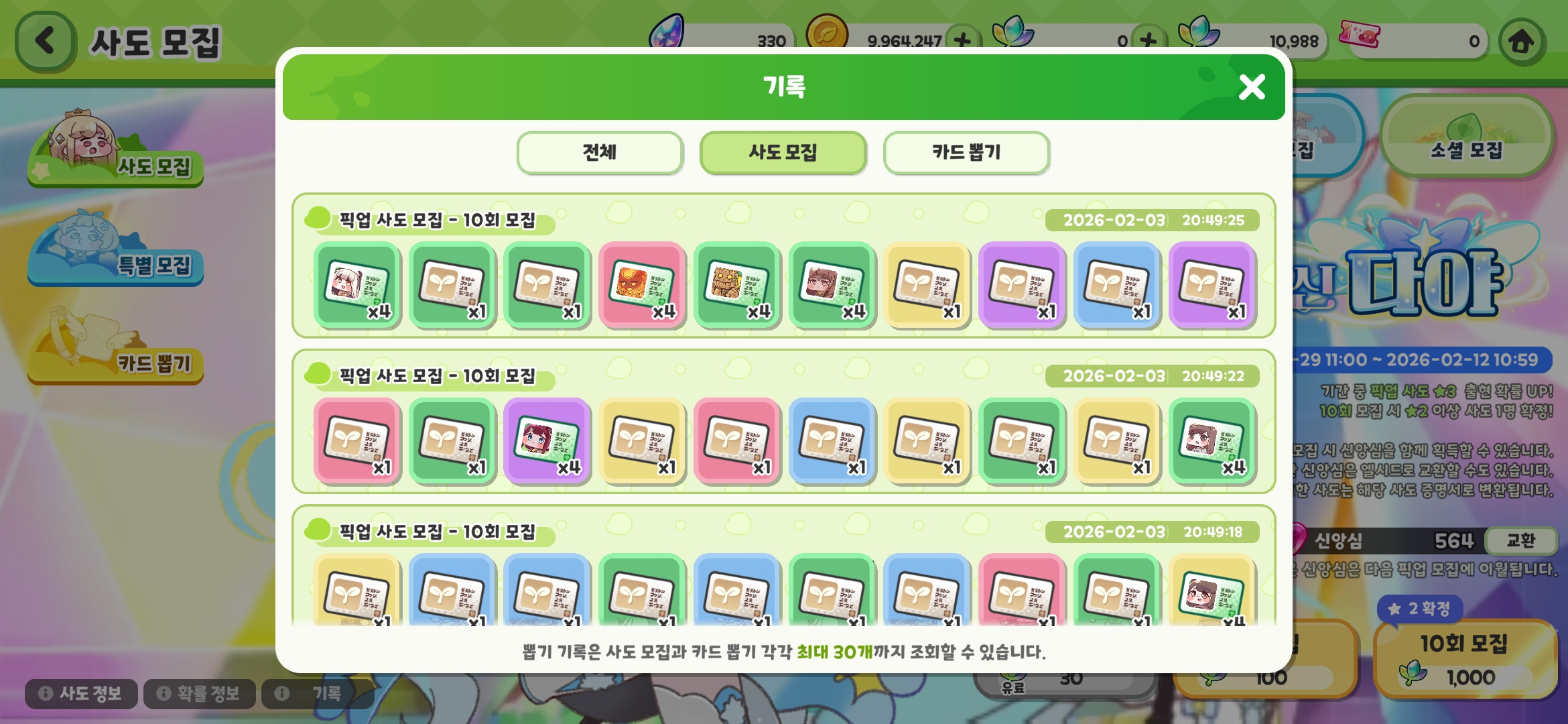The height and width of the screenshot is (724, 1568).
Task: Click the 사도 정보 info button
Action: point(81,693)
